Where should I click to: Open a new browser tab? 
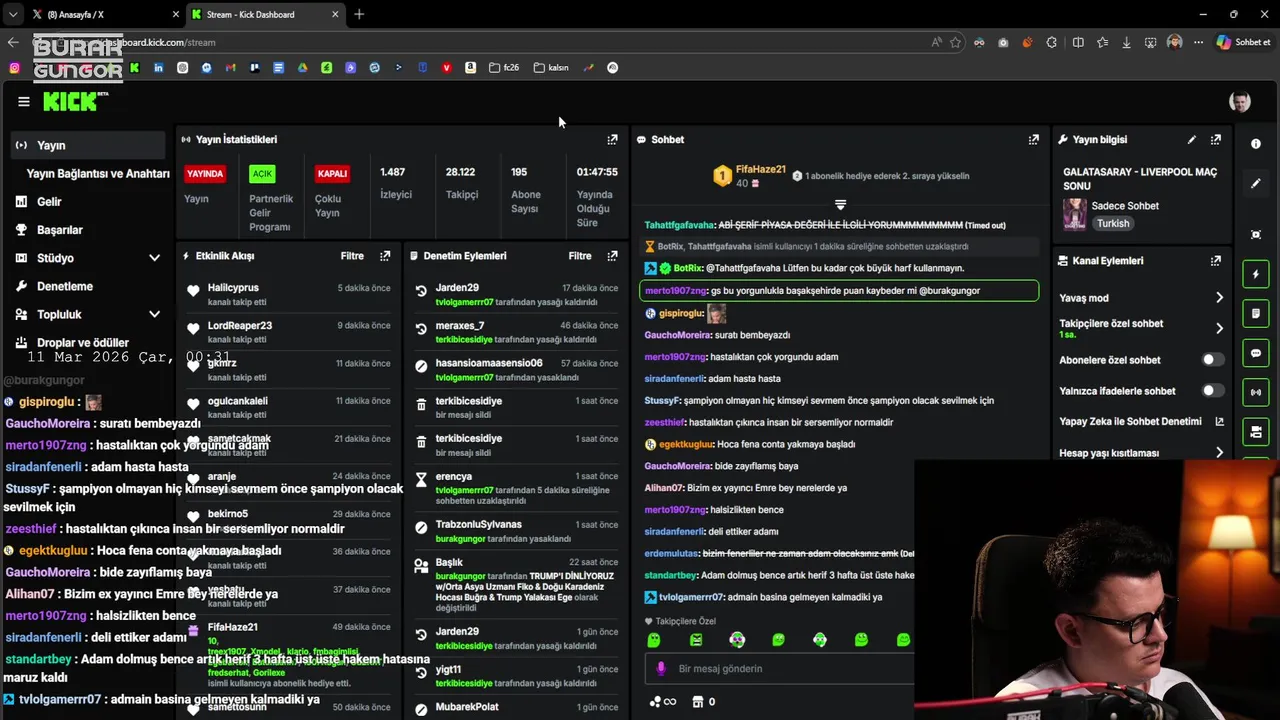coord(359,14)
